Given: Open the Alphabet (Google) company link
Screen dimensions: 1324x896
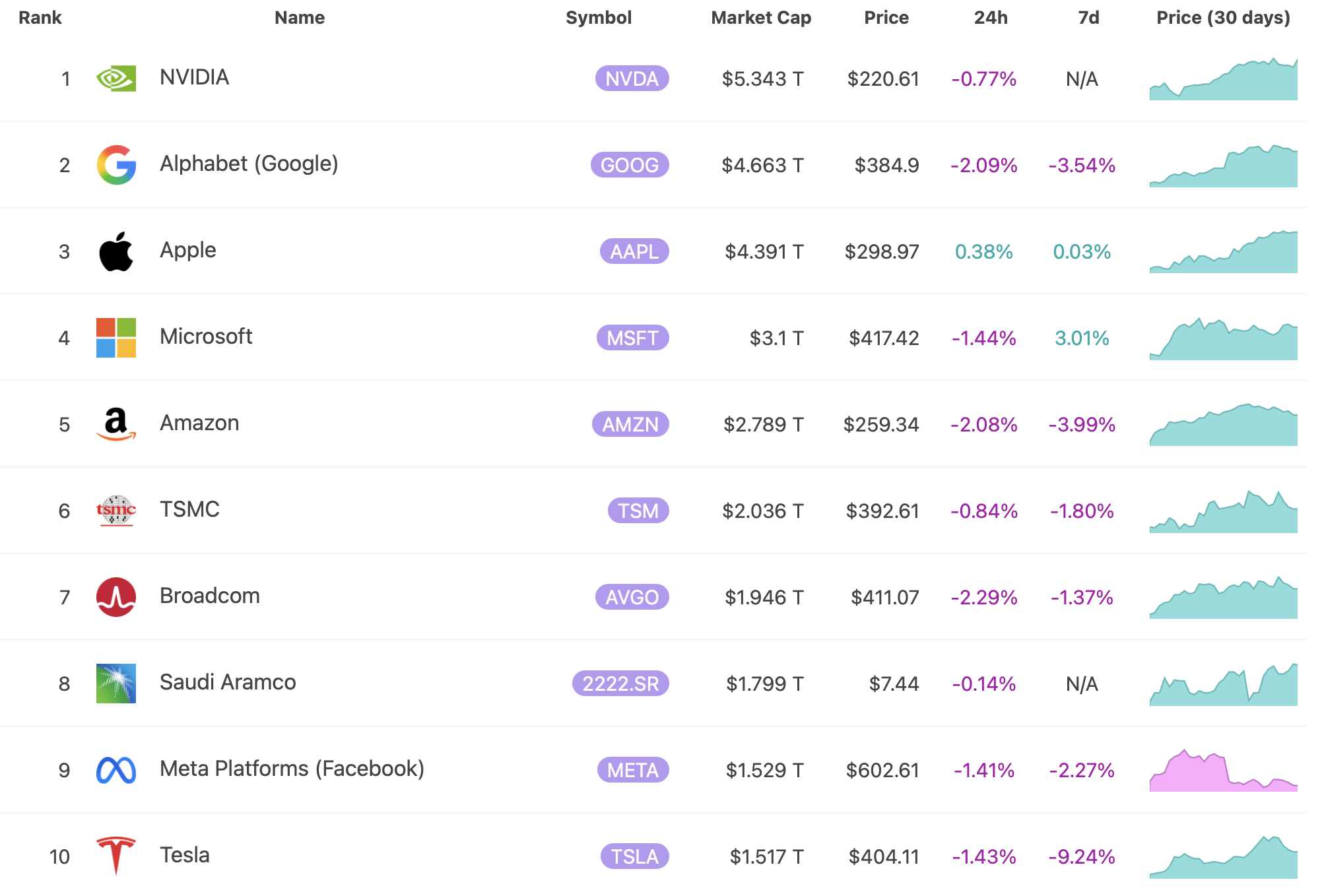Looking at the screenshot, I should pos(249,164).
